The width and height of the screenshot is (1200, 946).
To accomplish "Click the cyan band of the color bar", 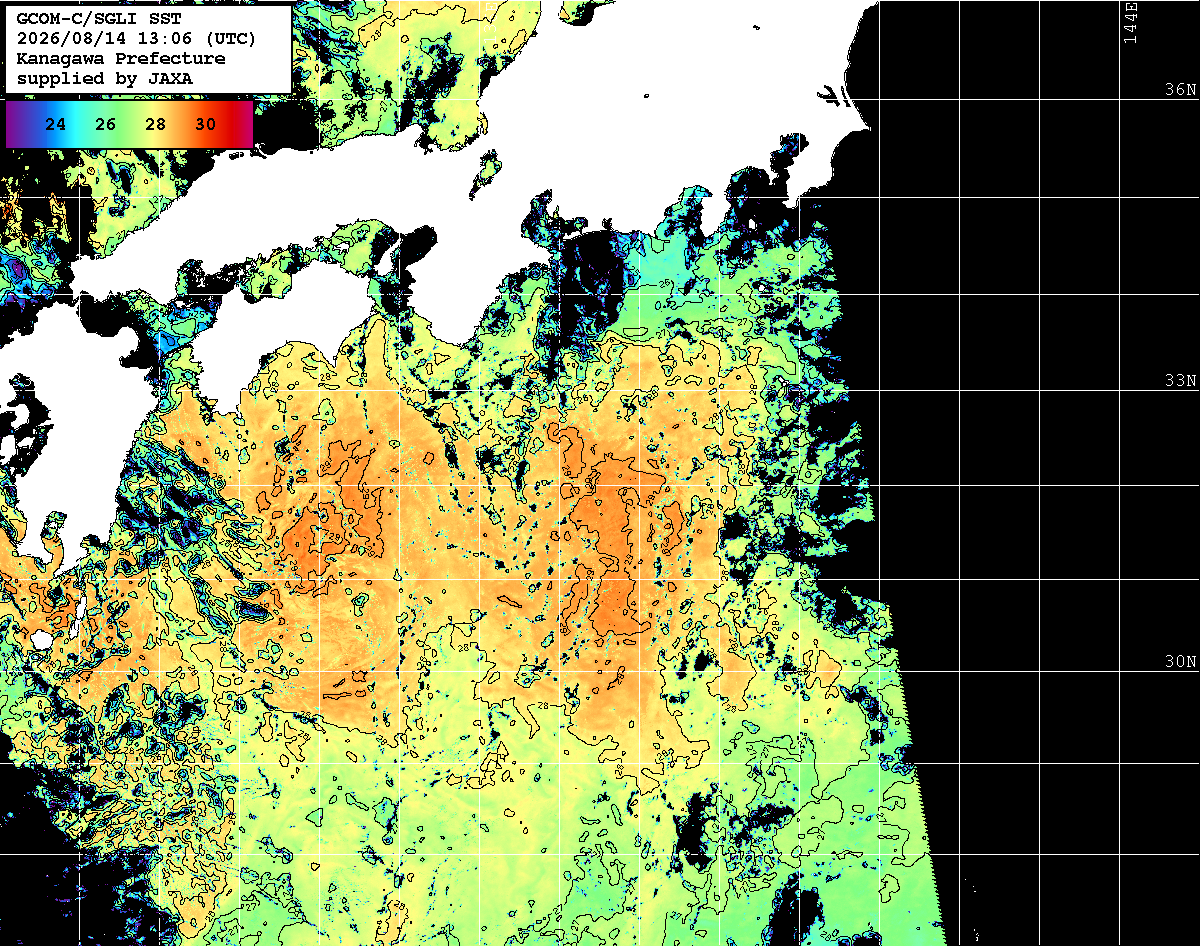I will 82,124.
